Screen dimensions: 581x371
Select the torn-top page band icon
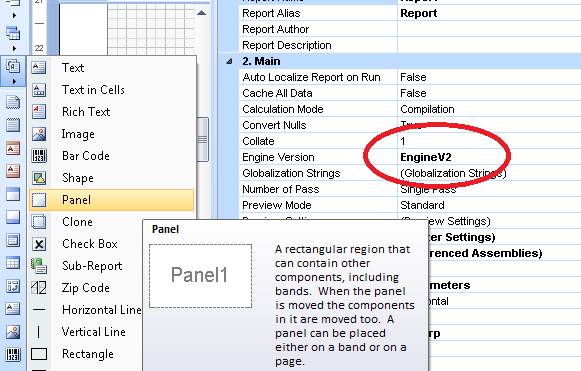13,125
